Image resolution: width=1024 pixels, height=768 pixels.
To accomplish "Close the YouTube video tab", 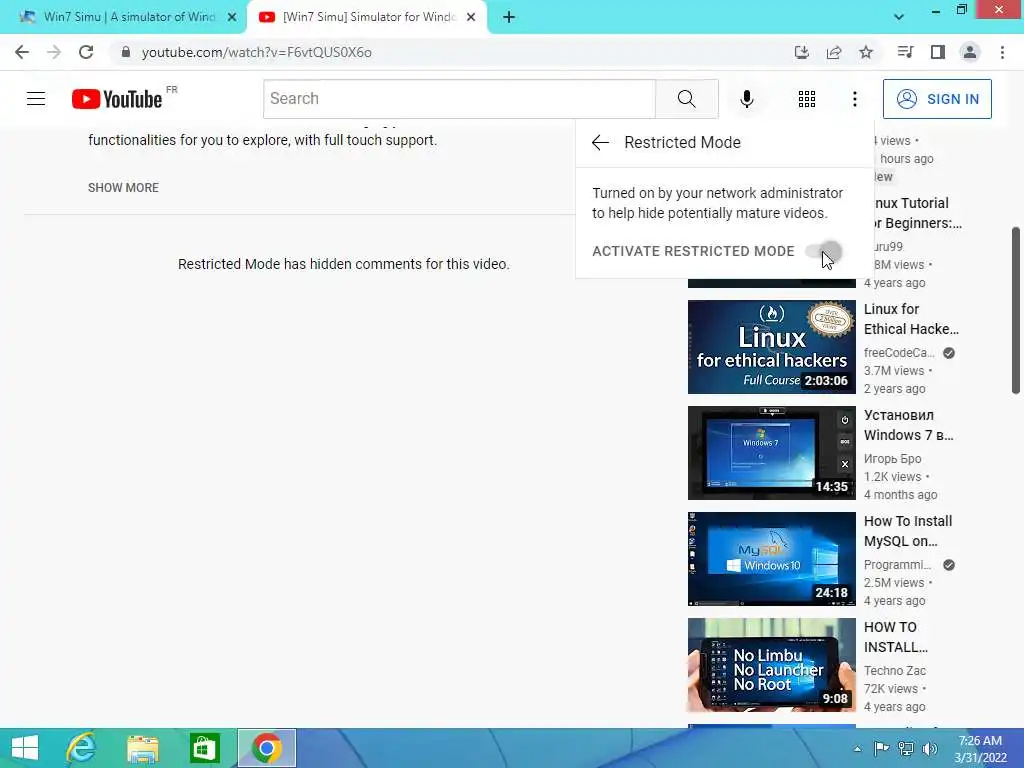I will coord(471,17).
